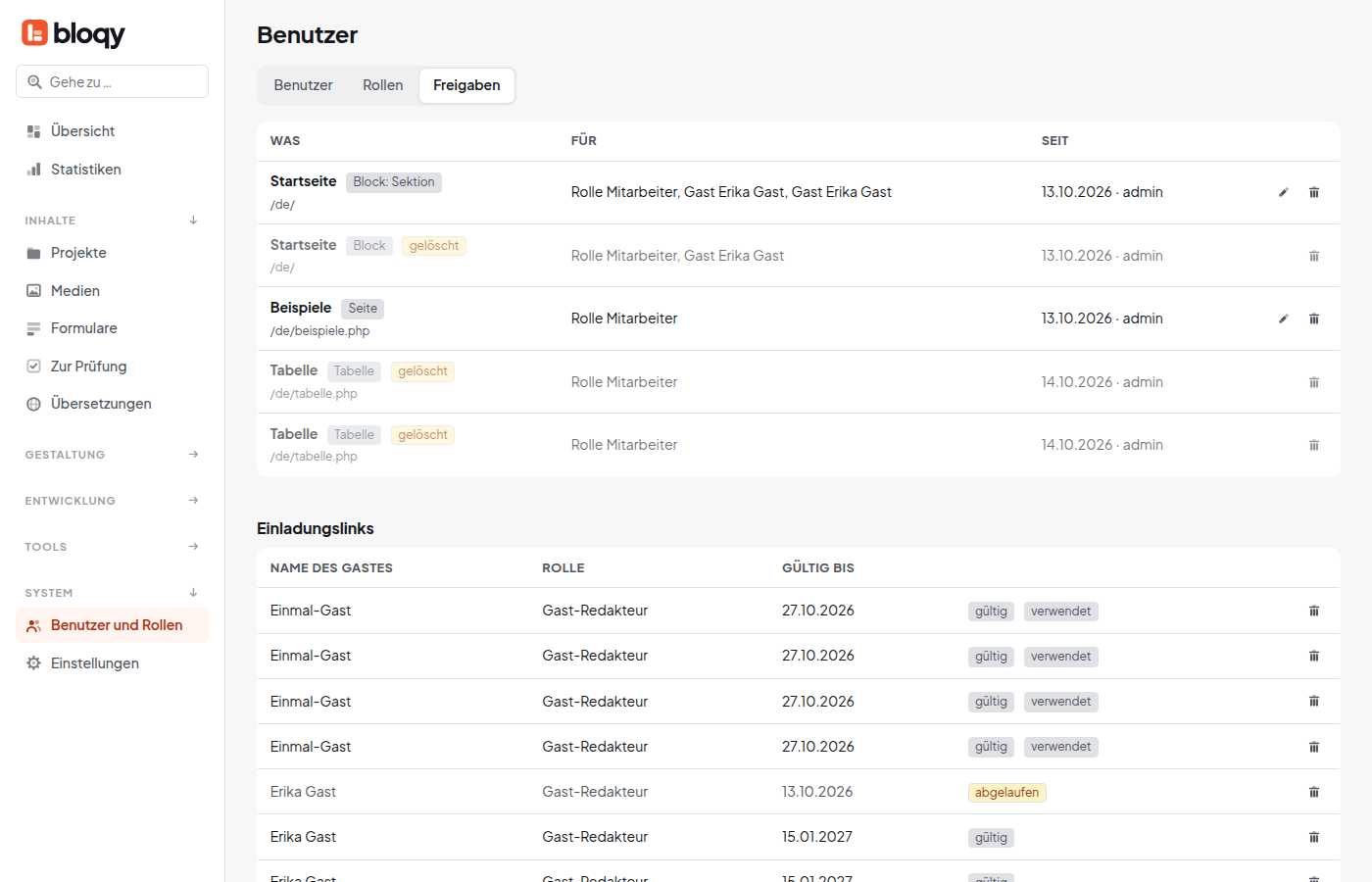Image resolution: width=1372 pixels, height=882 pixels.
Task: Click the abgelaufen status badge
Action: tap(1006, 792)
